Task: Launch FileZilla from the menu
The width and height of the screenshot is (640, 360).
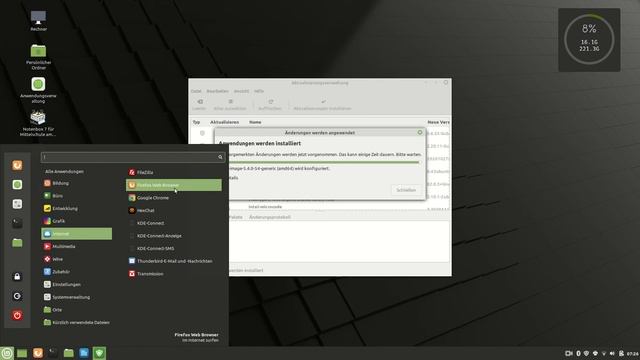Action: [x=174, y=173]
